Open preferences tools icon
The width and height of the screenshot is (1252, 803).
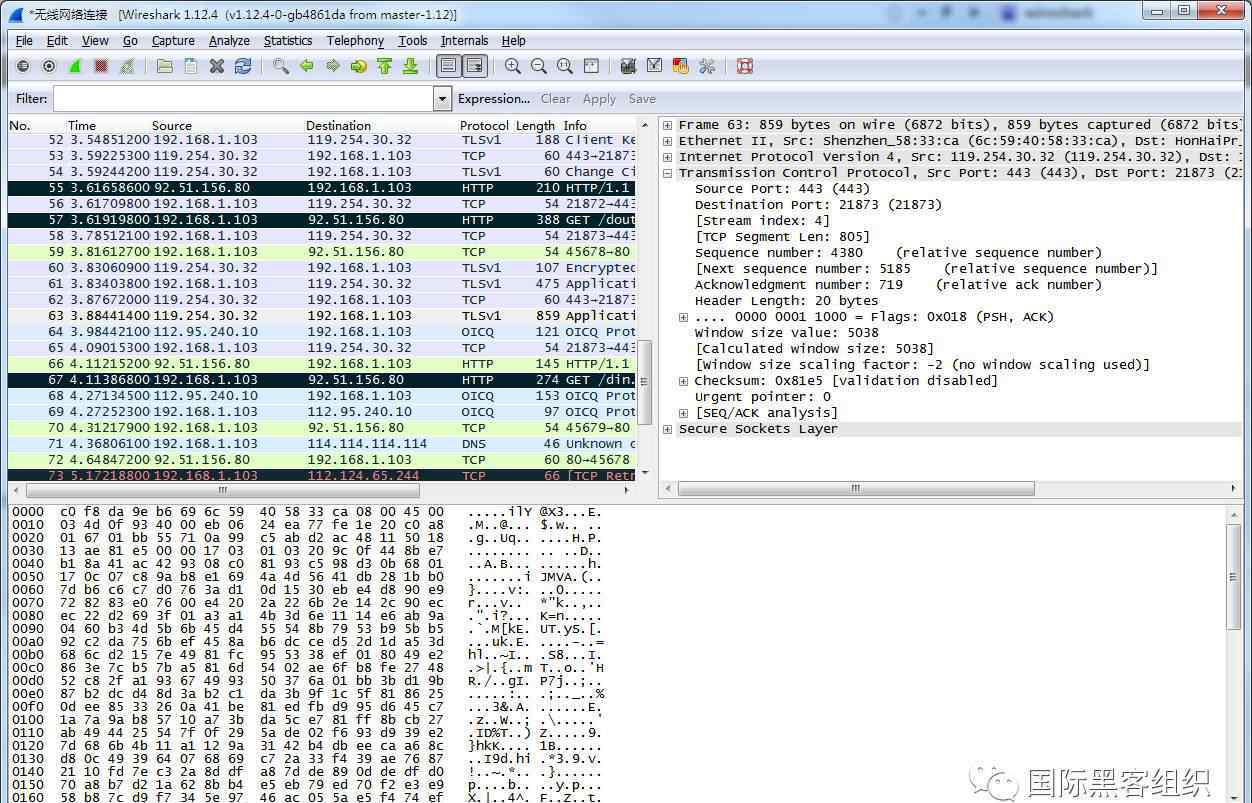pyautogui.click(x=707, y=66)
